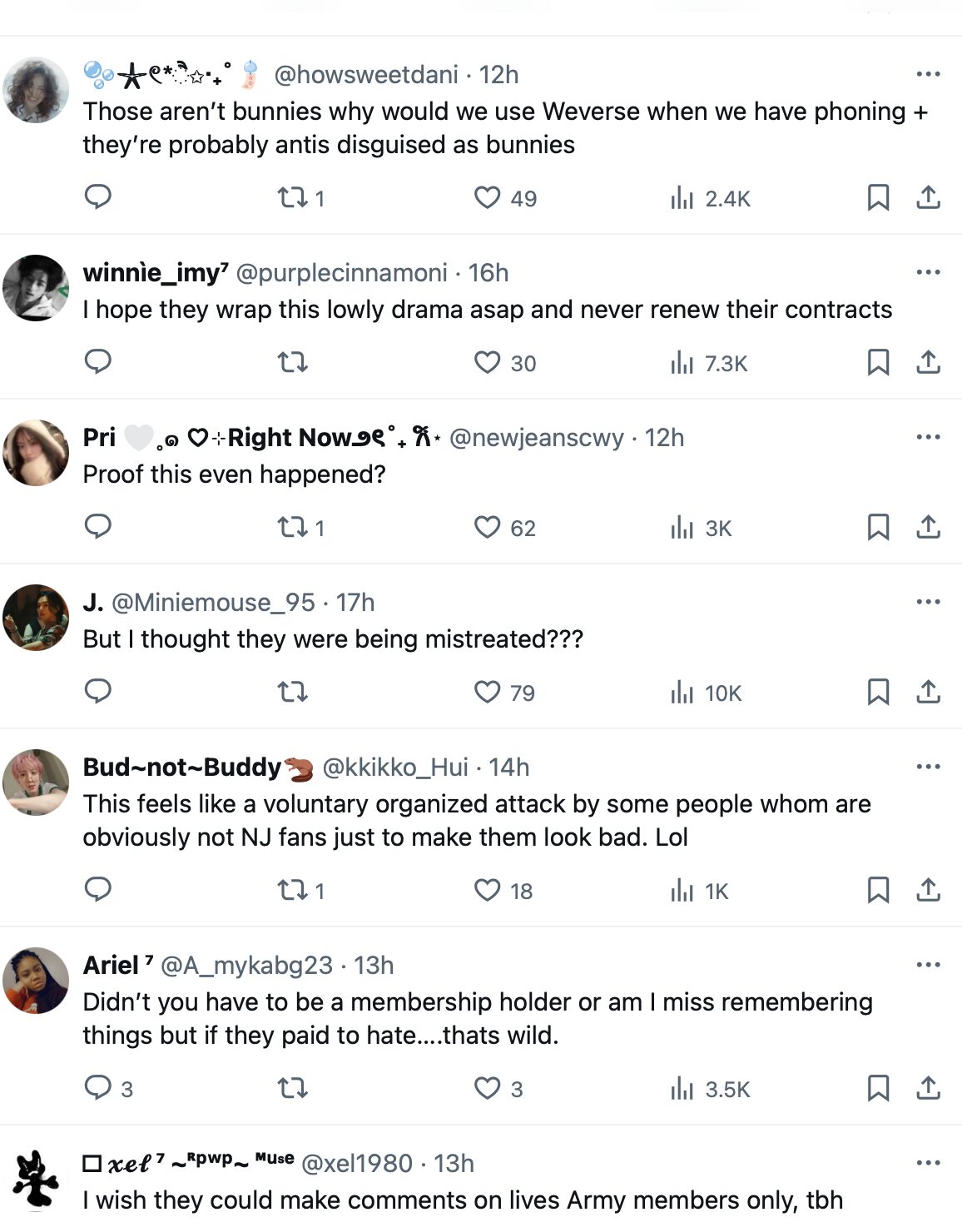Reply to Bud~not~Buddy's tweet
Viewport: 962px width, 1232px height.
[98, 890]
